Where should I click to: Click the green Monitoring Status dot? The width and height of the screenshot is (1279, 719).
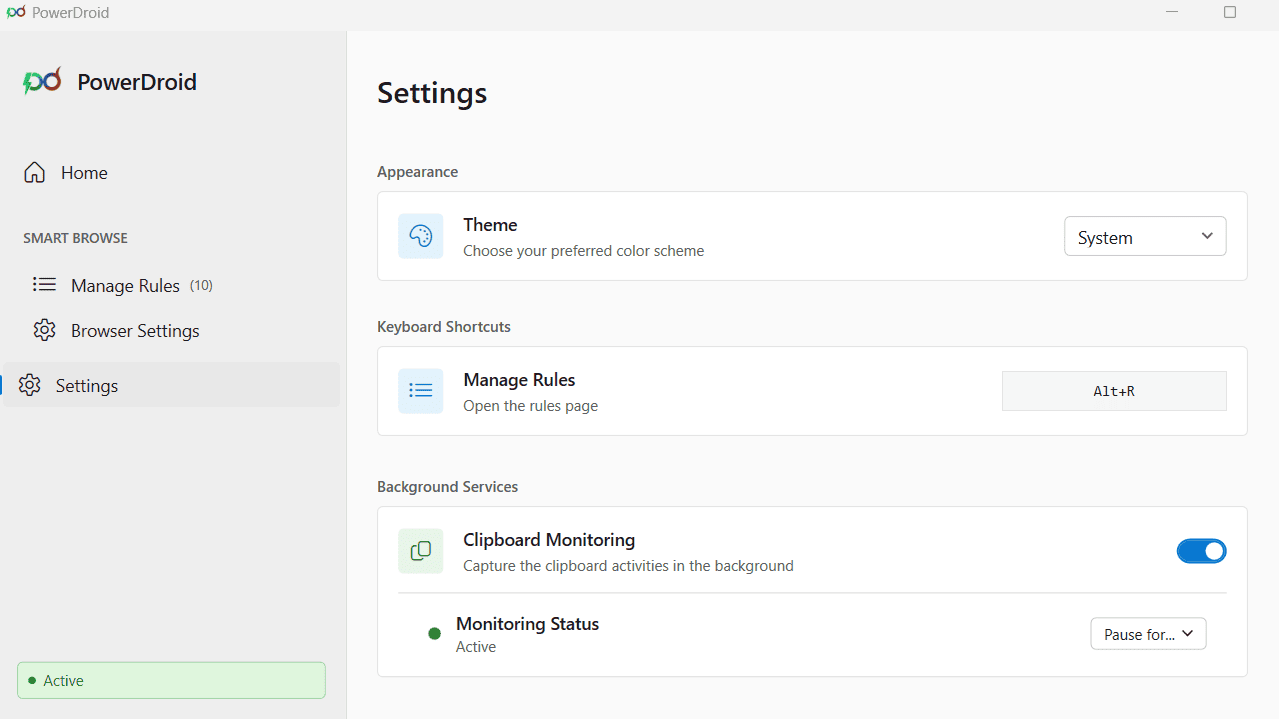coord(434,634)
